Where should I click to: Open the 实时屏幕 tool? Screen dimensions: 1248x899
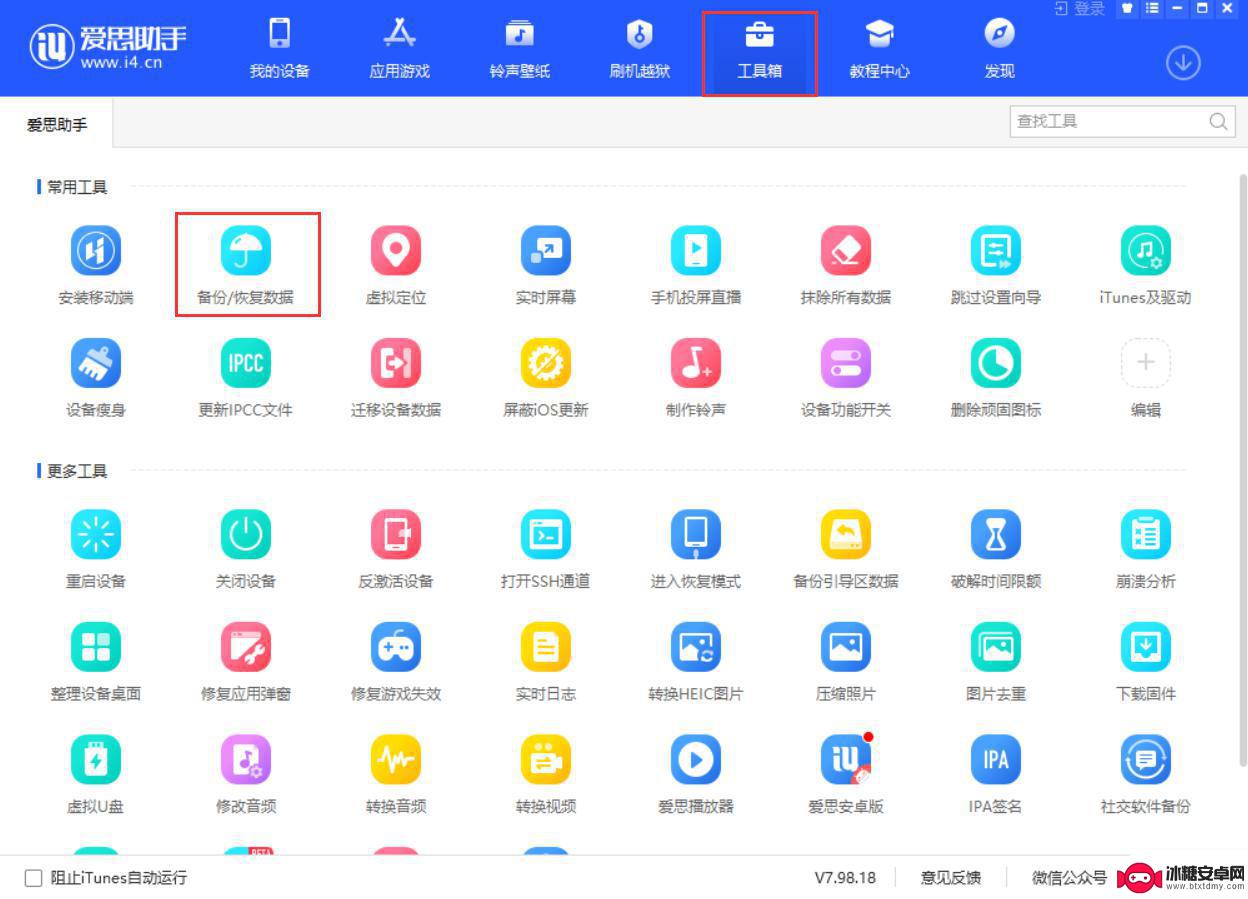click(x=546, y=251)
